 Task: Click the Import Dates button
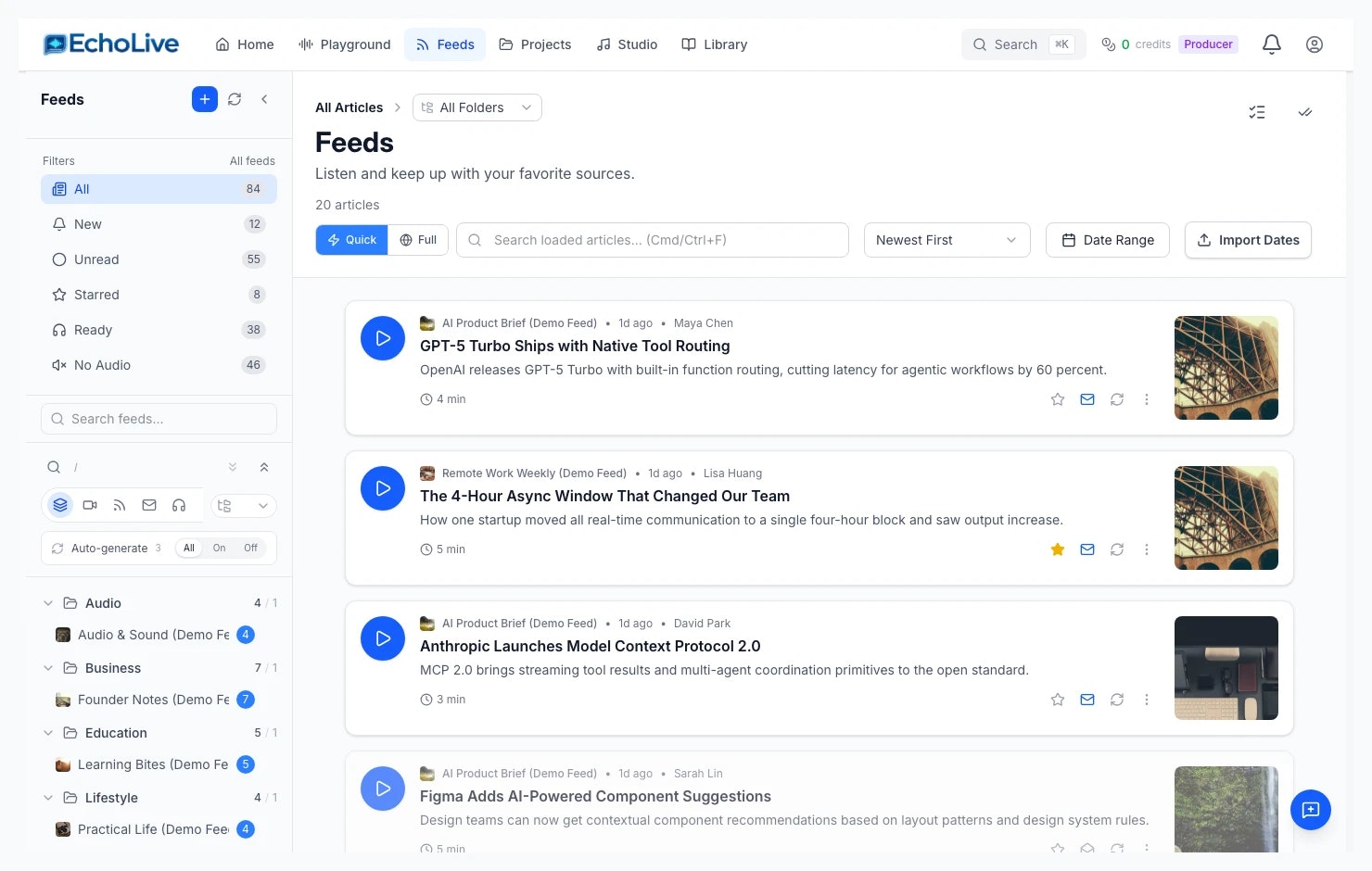click(x=1248, y=240)
